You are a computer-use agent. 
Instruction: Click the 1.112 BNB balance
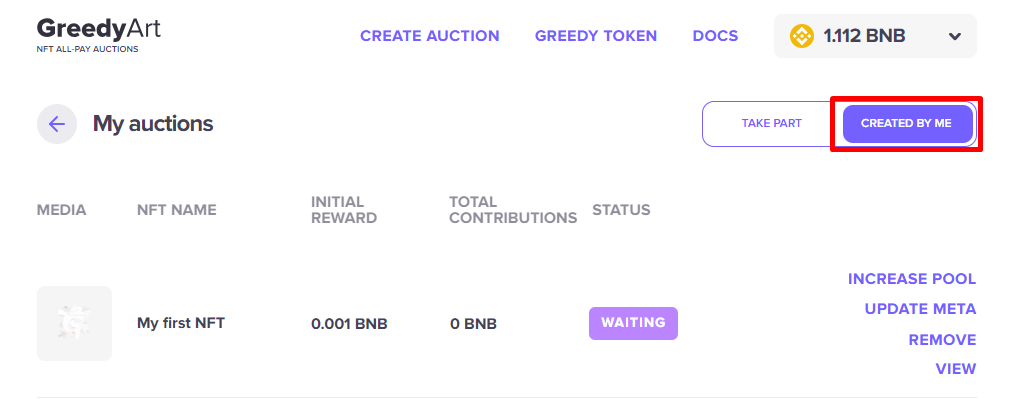click(x=864, y=36)
